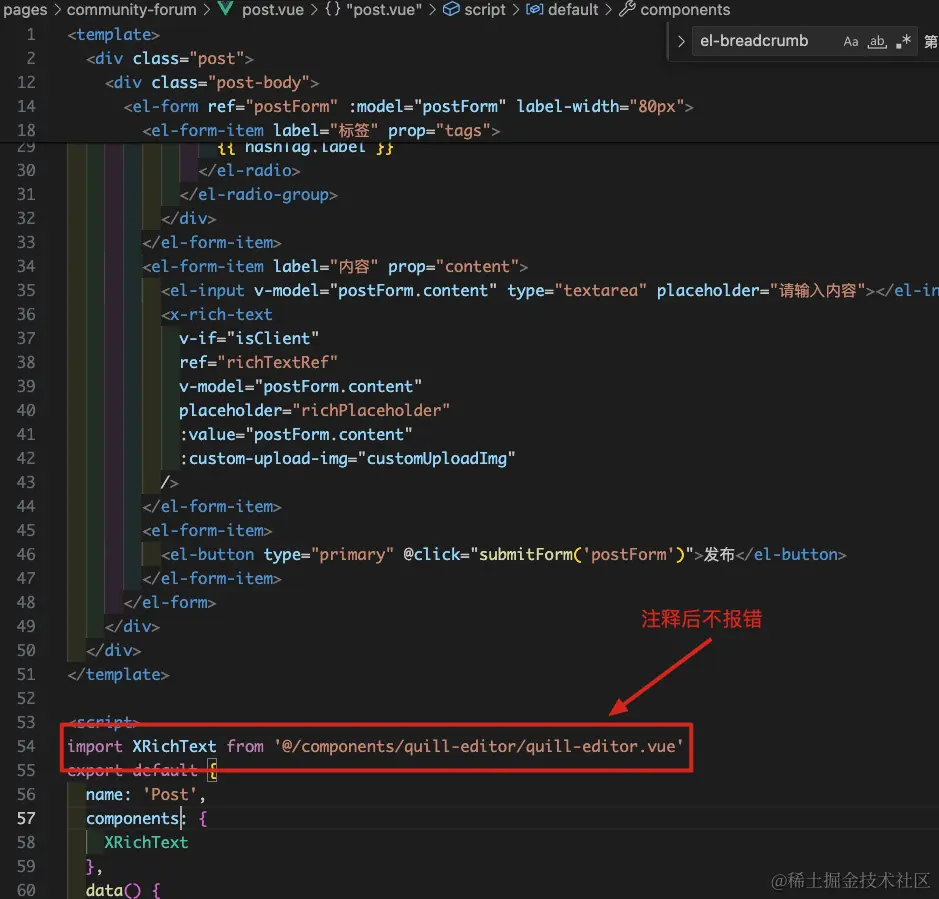This screenshot has height=899, width=939.
Task: Click components property on line 57
Action: (133, 818)
